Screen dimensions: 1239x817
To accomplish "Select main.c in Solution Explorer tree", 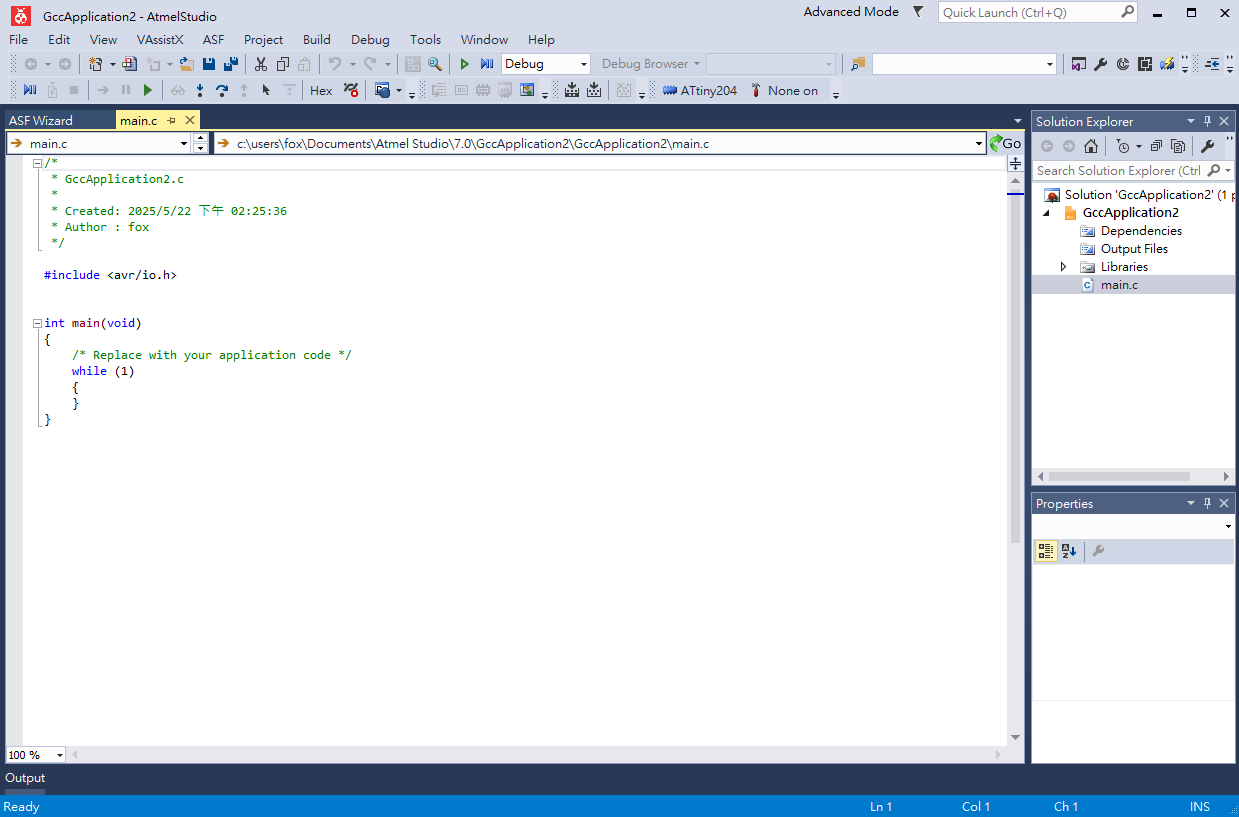I will [x=1119, y=285].
